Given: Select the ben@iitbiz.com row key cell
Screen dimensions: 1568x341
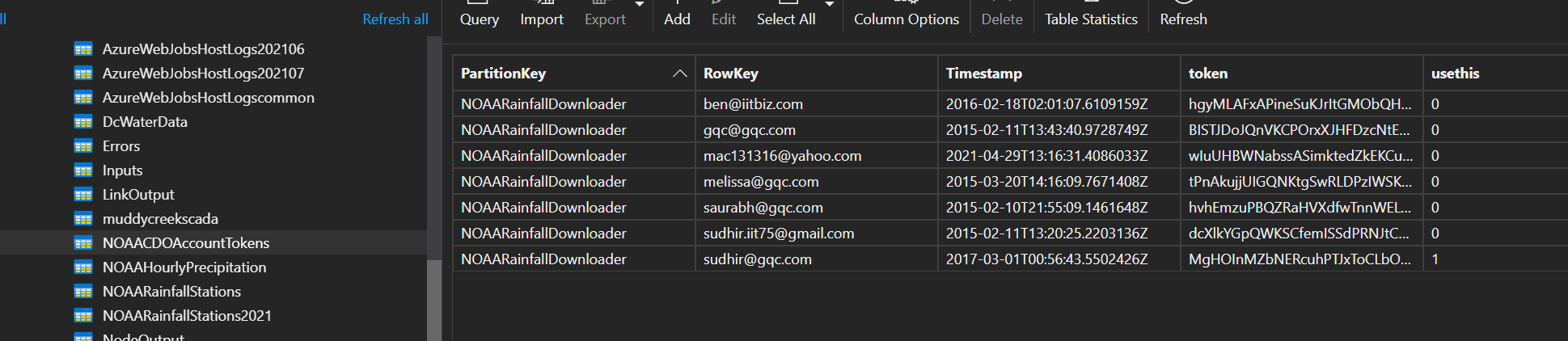Looking at the screenshot, I should point(817,104).
